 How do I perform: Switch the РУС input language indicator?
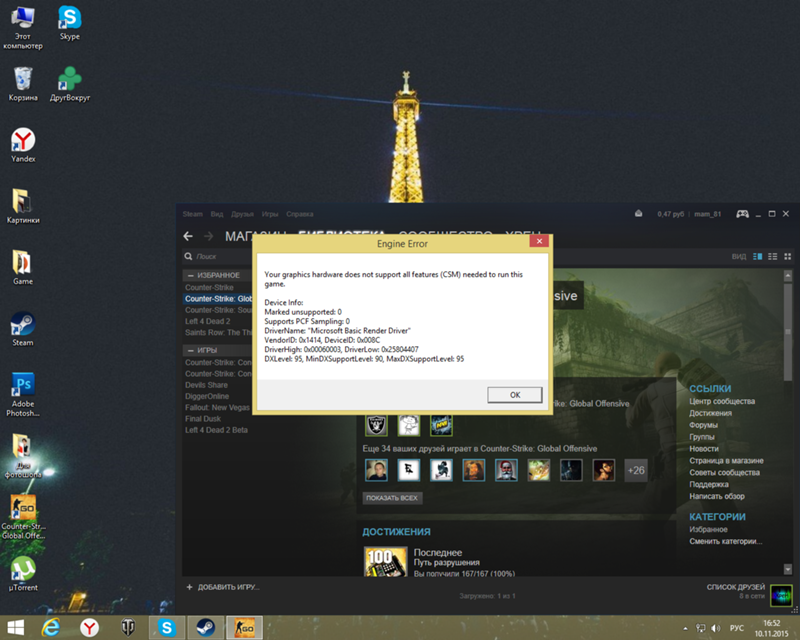tap(736, 628)
